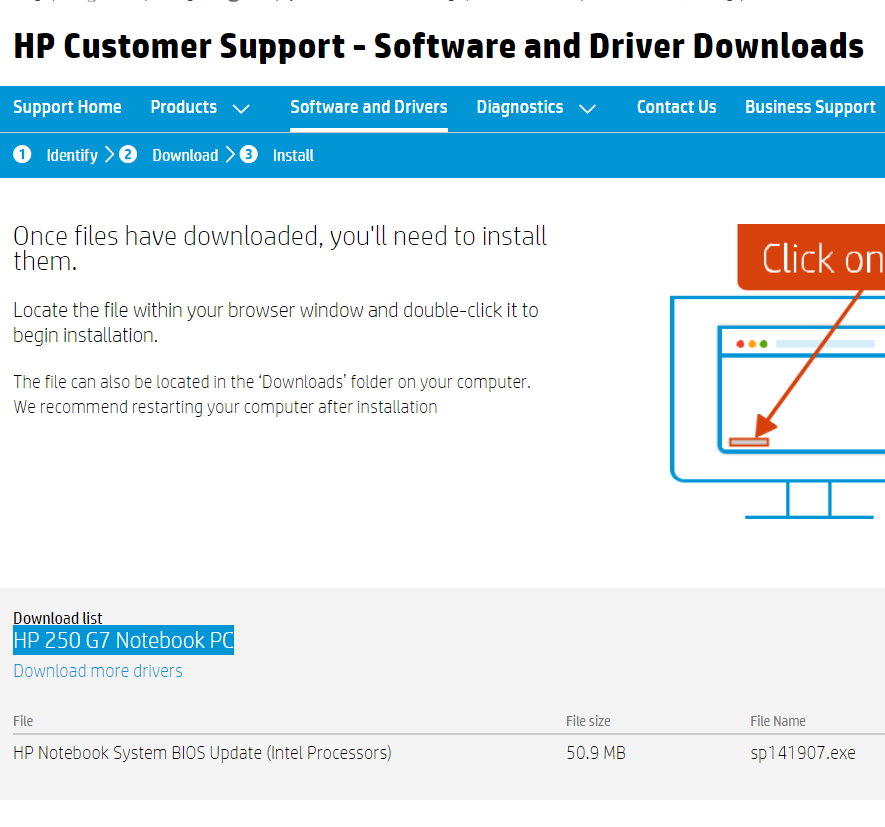Open the Support Home page
885x827 pixels.
67,107
